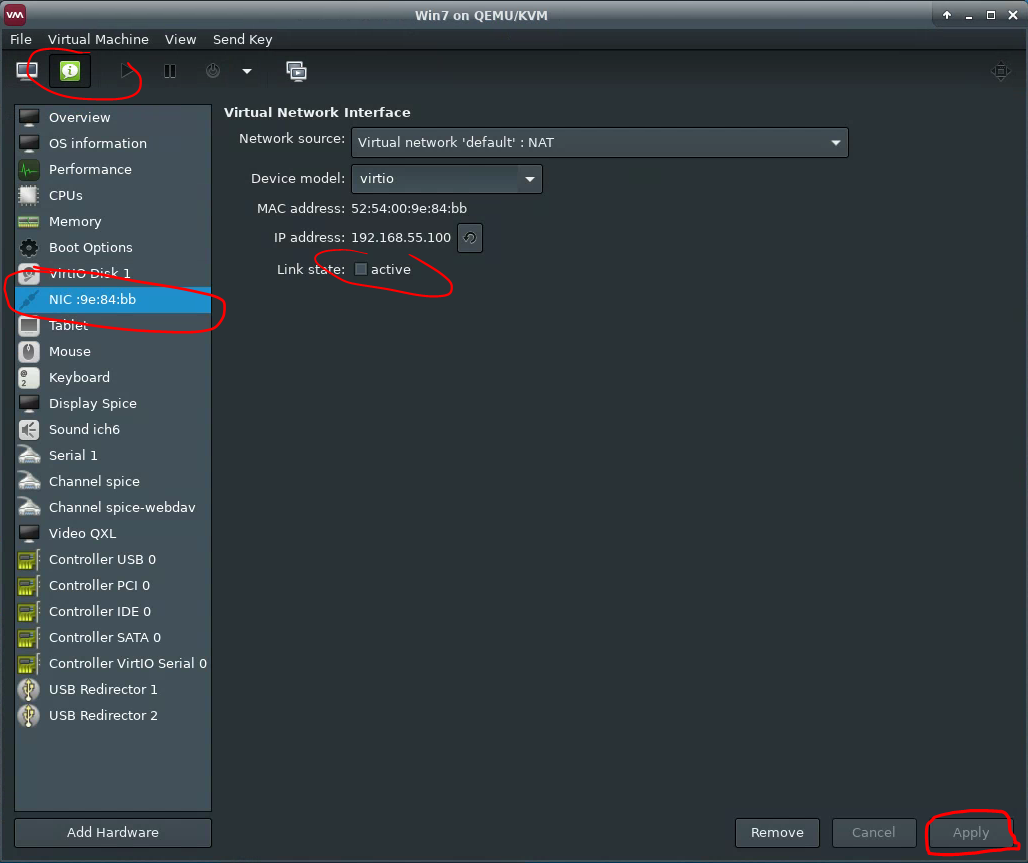This screenshot has width=1028, height=863.
Task: Click the Virtual Network Interface heading
Action: coord(317,113)
